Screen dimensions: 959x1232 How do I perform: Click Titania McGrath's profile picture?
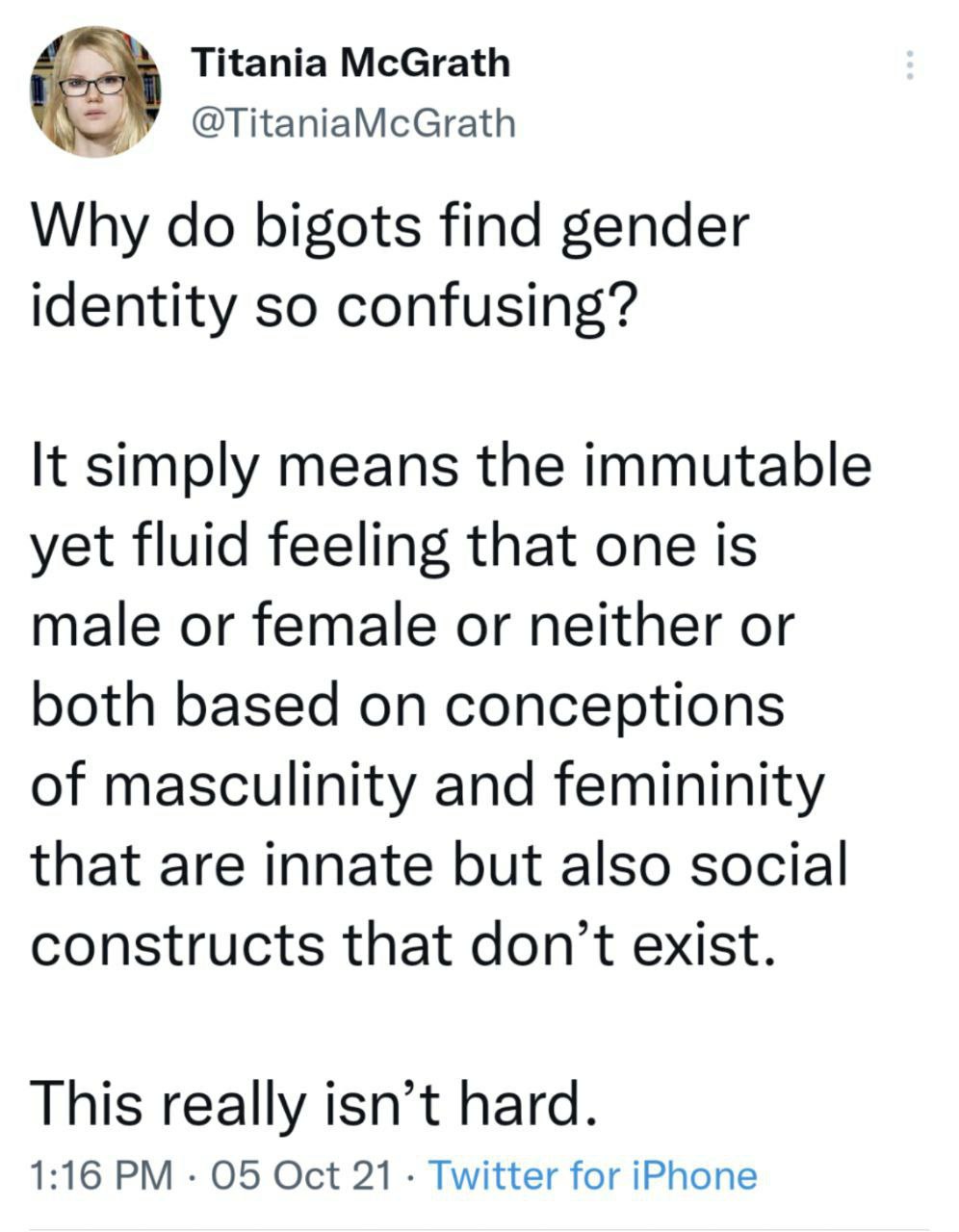click(x=93, y=90)
